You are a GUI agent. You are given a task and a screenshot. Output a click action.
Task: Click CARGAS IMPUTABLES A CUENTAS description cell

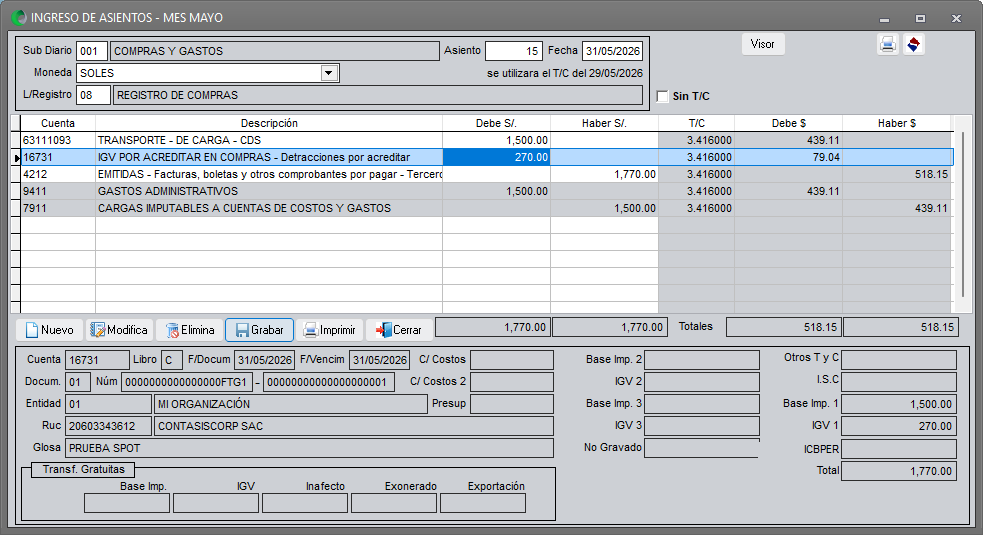coord(269,208)
